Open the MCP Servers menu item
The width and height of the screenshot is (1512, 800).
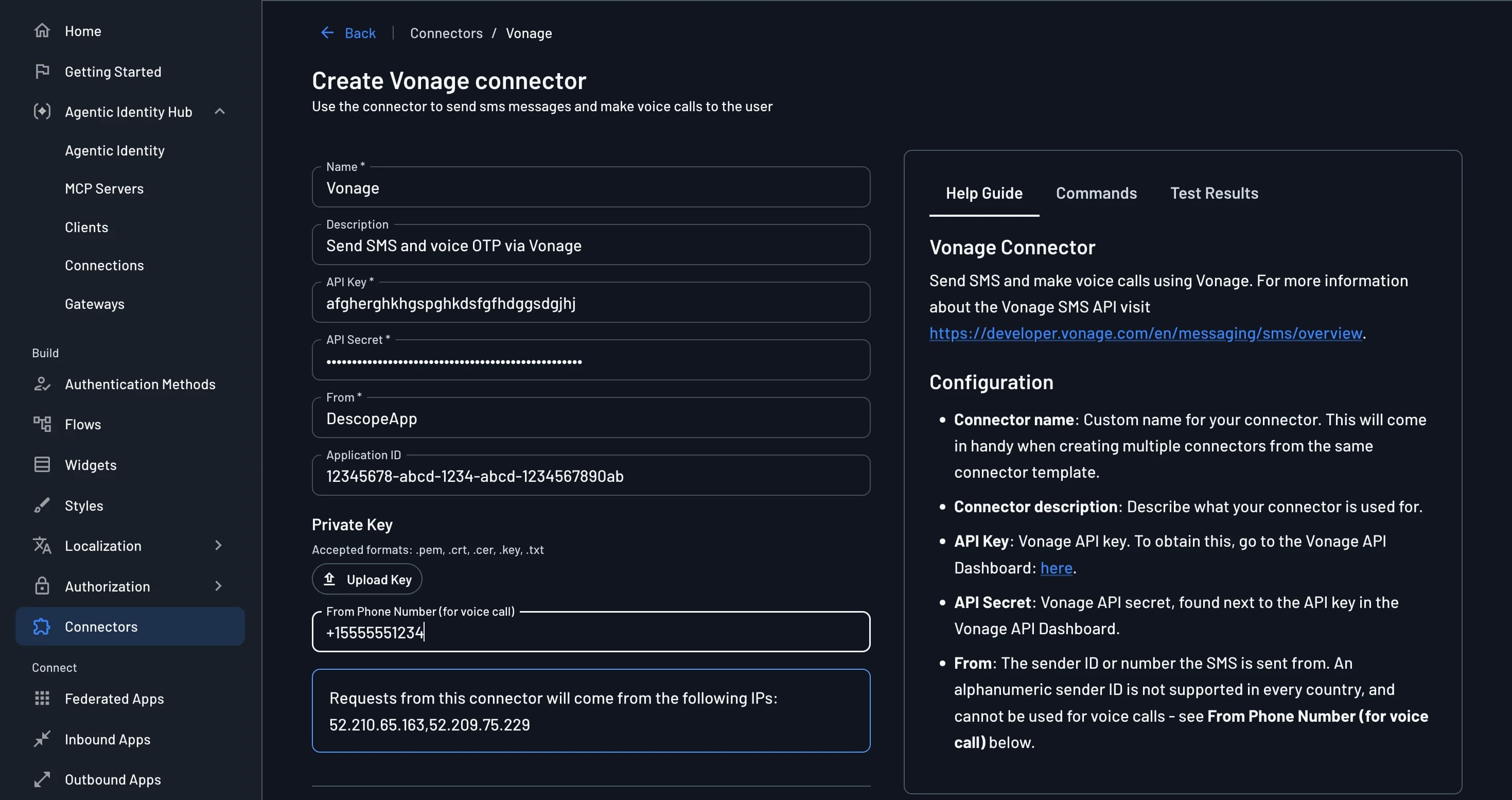(104, 188)
